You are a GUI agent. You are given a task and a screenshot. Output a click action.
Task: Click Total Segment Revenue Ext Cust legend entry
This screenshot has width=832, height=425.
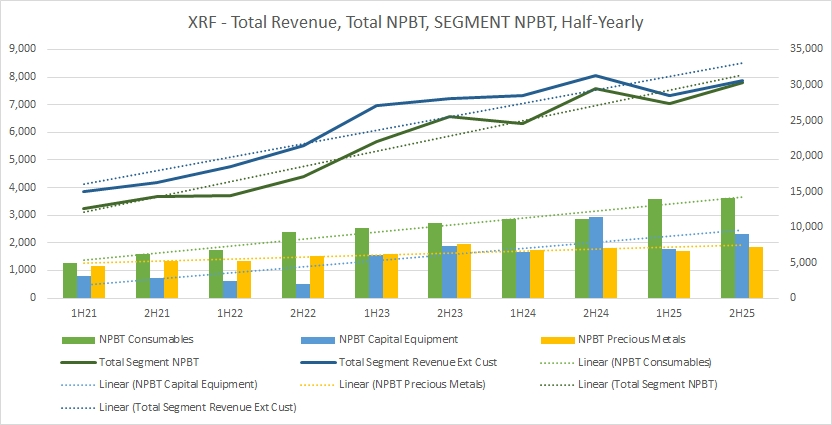pyautogui.click(x=414, y=362)
